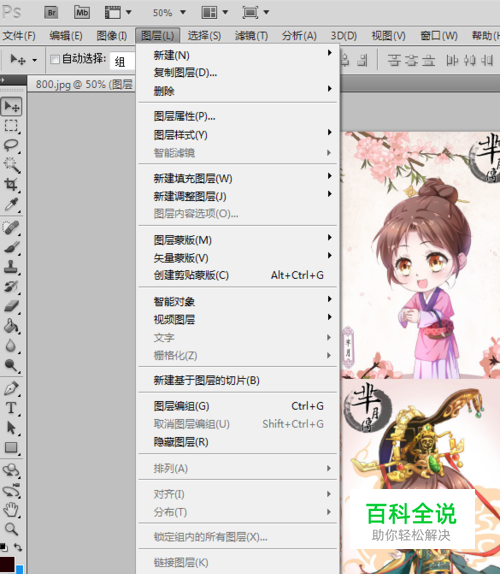Image resolution: width=500 pixels, height=574 pixels.
Task: Select the Move tool in toolbox
Action: tap(11, 107)
